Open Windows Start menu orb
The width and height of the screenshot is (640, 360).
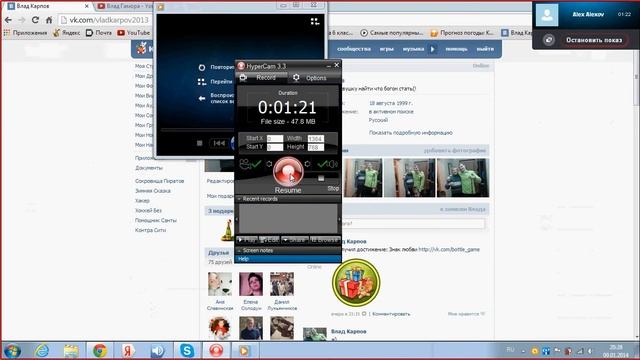[x=12, y=351]
